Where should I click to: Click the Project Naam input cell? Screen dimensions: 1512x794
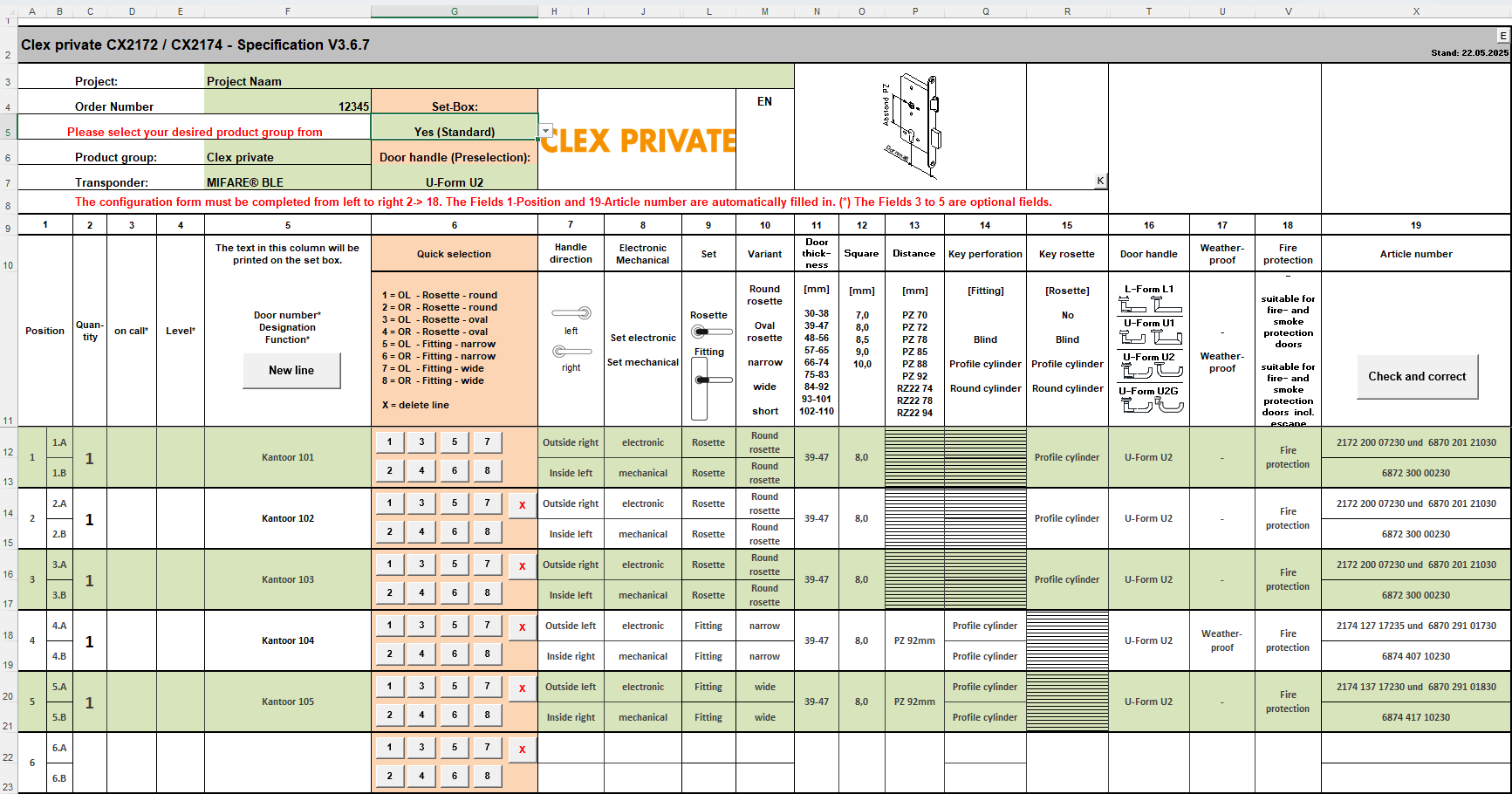click(x=498, y=81)
